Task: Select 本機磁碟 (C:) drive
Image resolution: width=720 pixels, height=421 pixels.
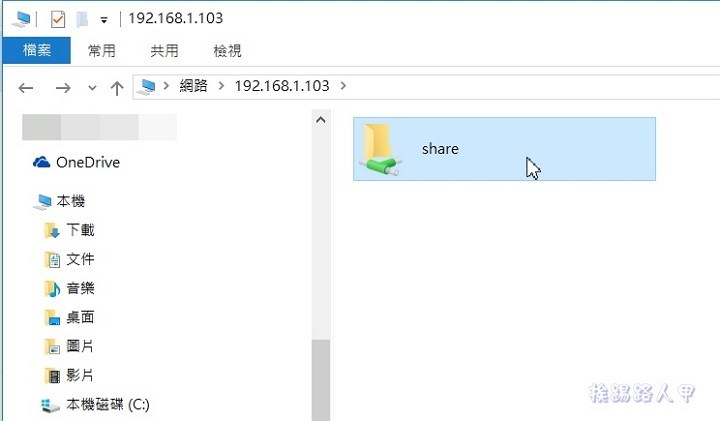Action: [96, 404]
